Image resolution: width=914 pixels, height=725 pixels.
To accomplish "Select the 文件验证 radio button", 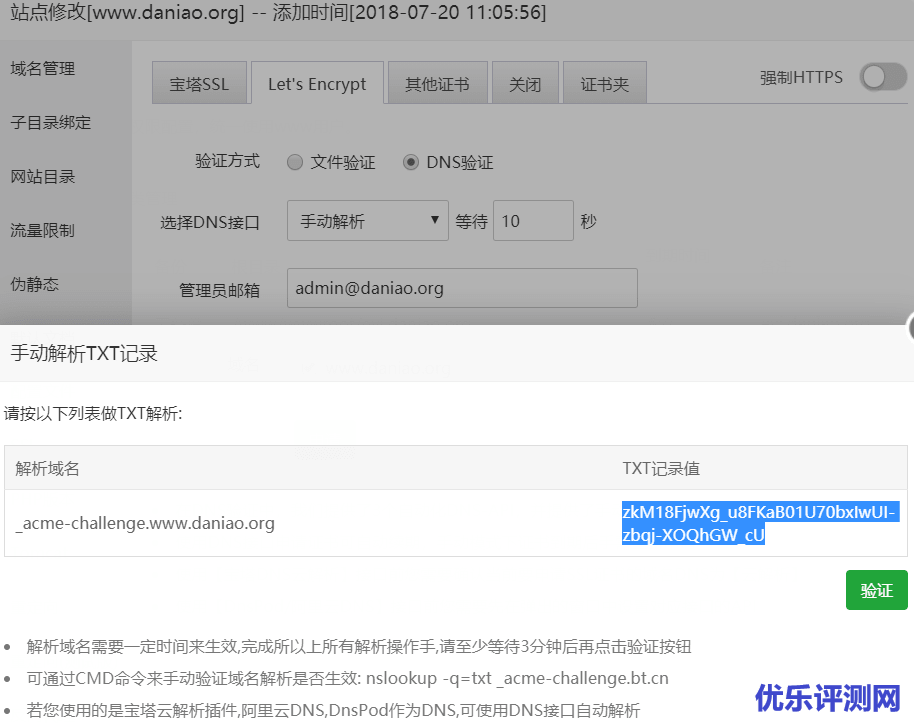I will 295,161.
